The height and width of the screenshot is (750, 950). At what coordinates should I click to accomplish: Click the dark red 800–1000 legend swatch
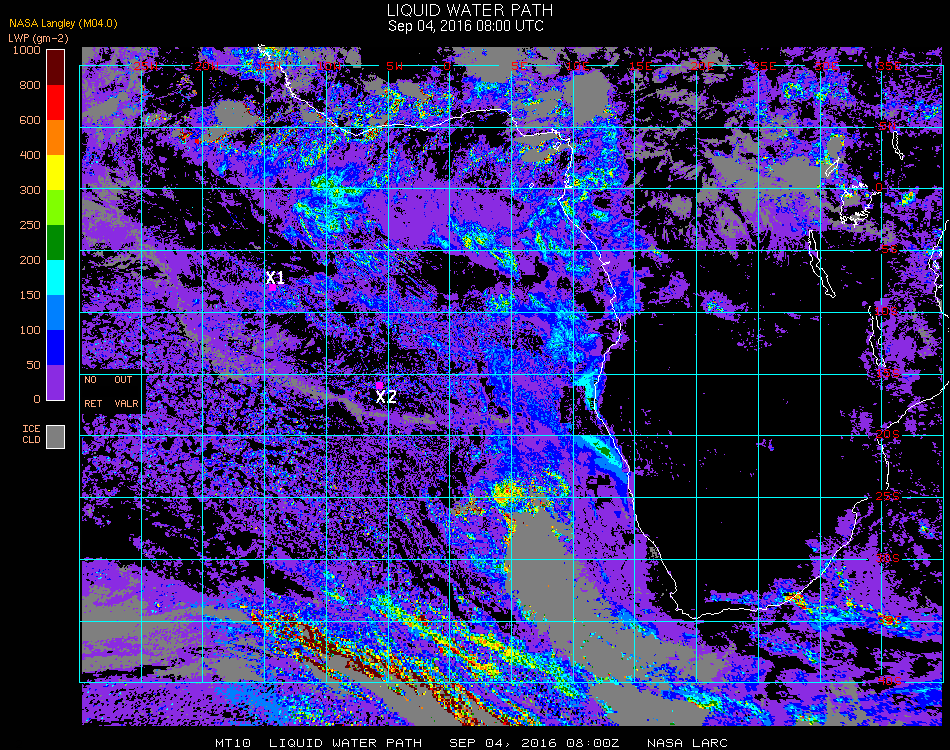[x=56, y=67]
